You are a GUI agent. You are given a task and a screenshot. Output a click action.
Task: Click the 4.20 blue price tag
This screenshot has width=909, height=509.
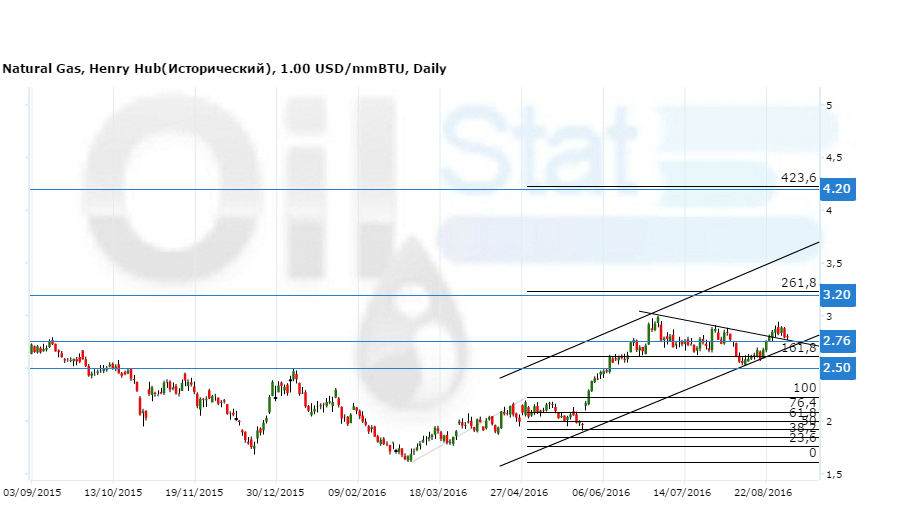click(x=836, y=189)
